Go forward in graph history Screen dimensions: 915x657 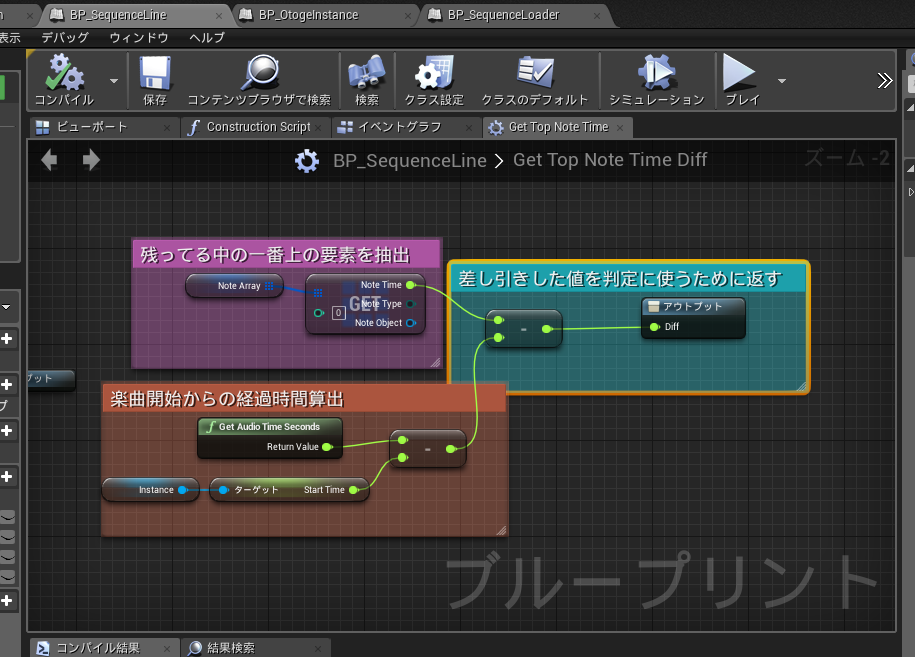91,159
